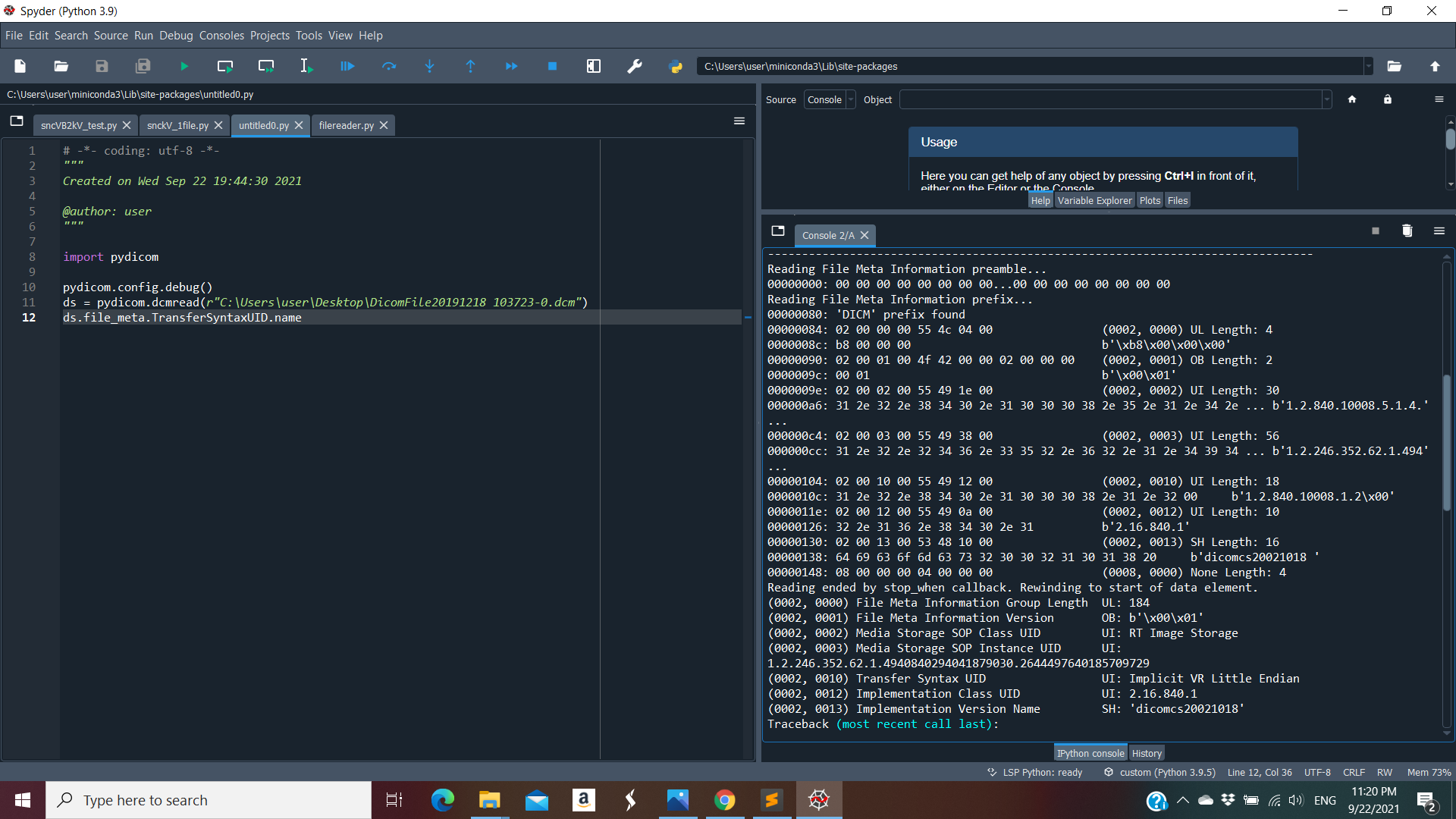Open the Source menu
The image size is (1456, 819).
(x=111, y=36)
